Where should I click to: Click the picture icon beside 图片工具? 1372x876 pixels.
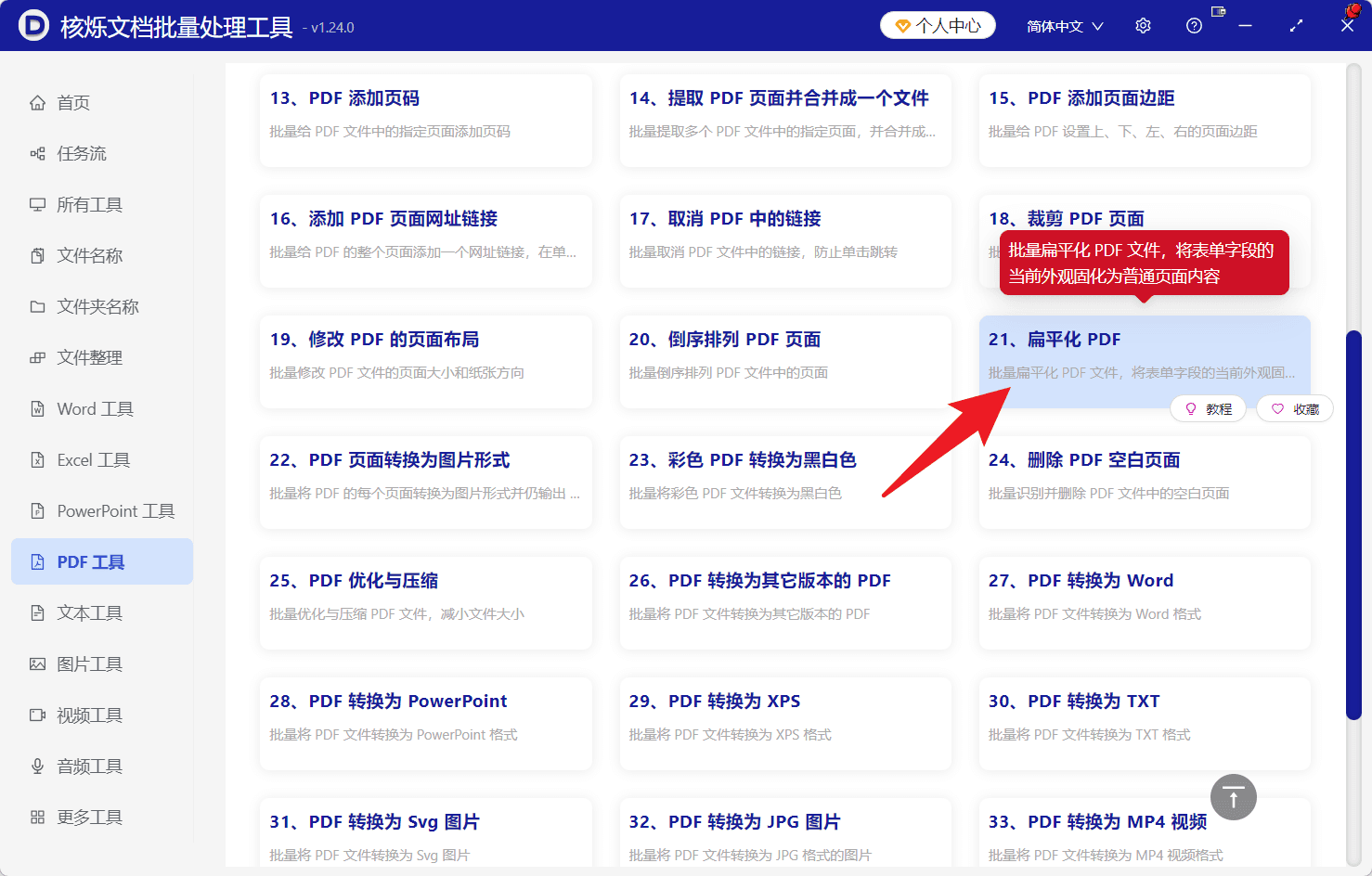(x=37, y=664)
